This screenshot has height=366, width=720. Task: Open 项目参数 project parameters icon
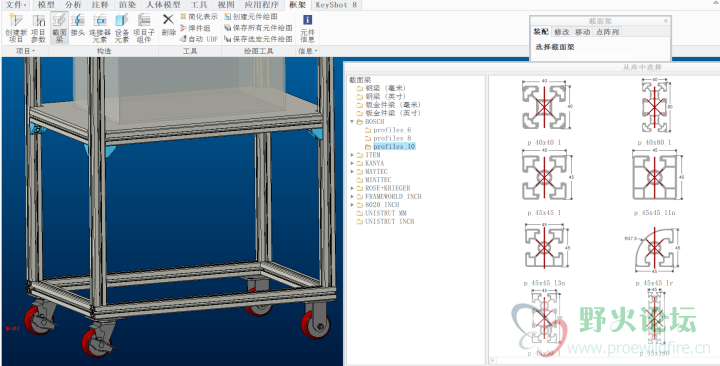click(39, 28)
